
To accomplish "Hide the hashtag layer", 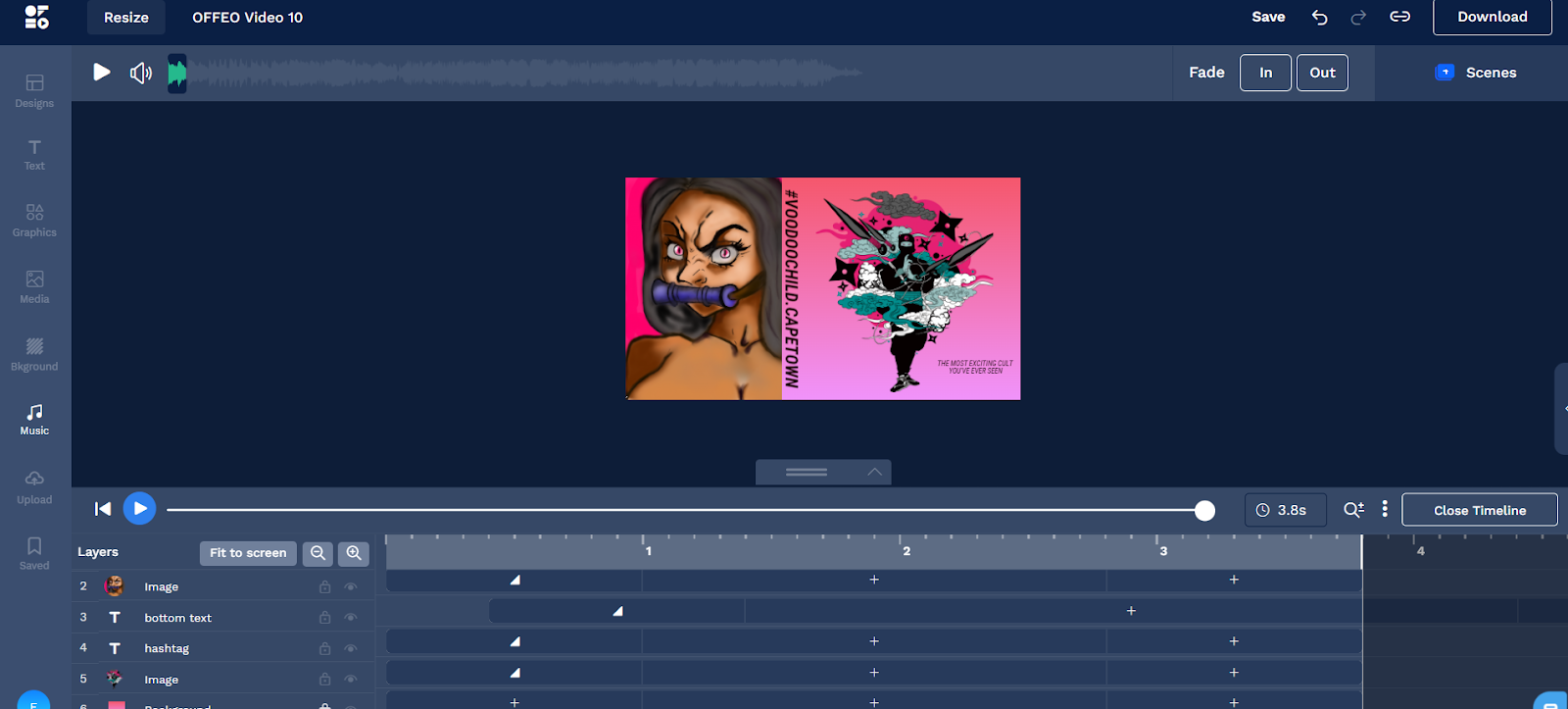I will (x=351, y=648).
